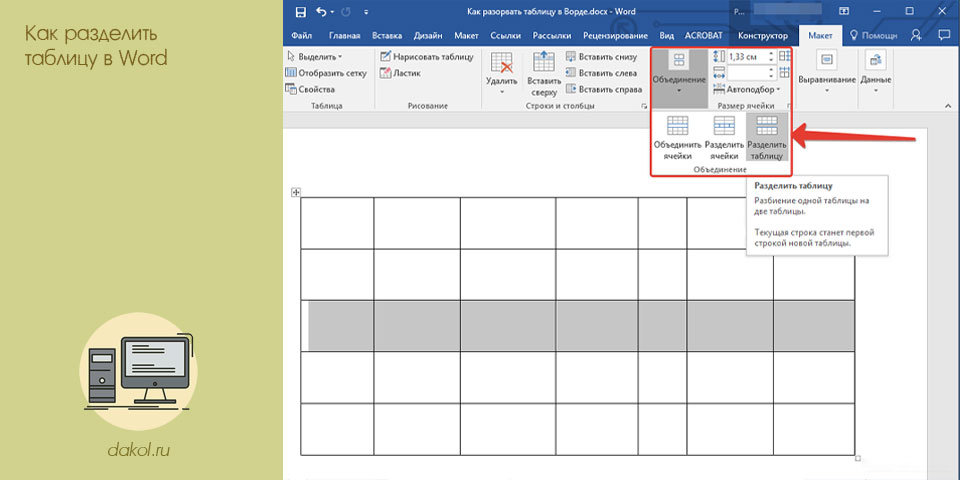Redo the action with the repeat icon
Image resolution: width=960 pixels, height=480 pixels.
coord(347,12)
